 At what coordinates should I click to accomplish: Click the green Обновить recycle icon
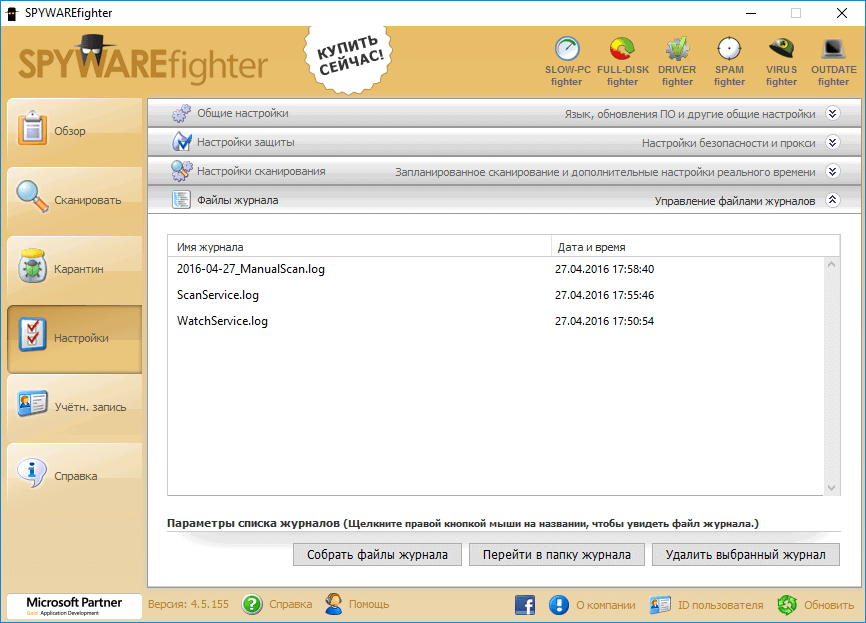pyautogui.click(x=787, y=605)
